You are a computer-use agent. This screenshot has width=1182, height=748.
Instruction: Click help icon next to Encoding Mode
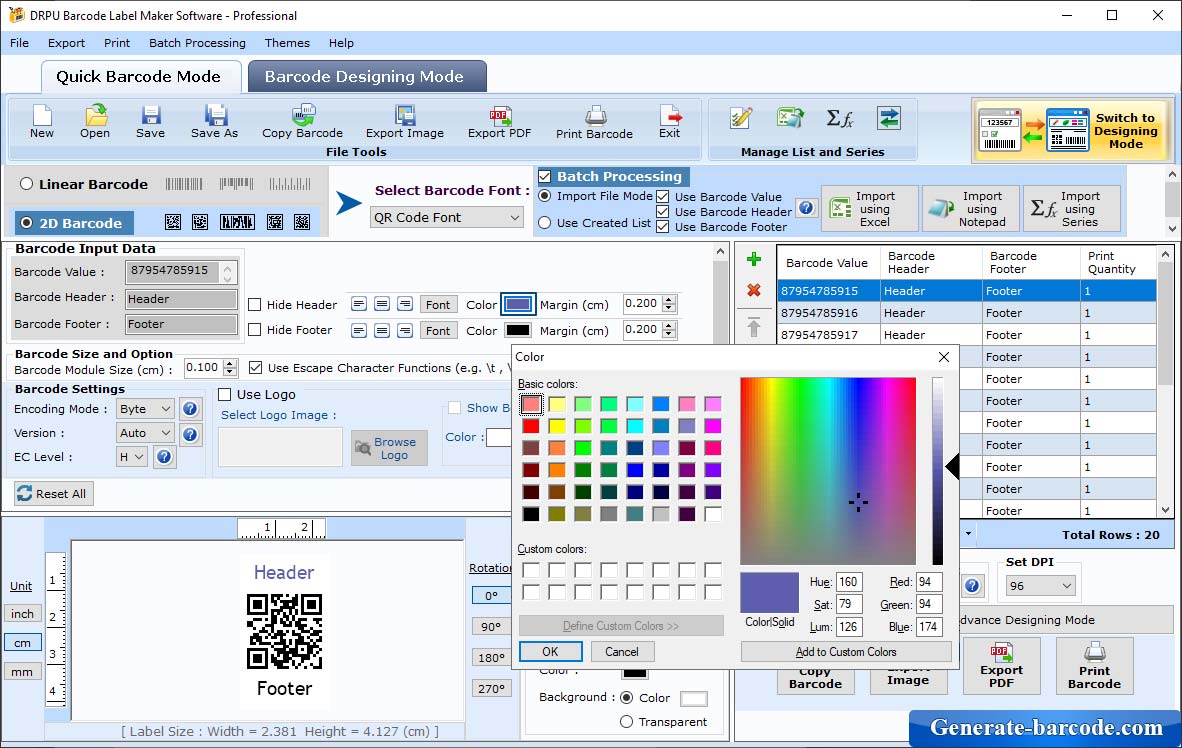(x=191, y=409)
